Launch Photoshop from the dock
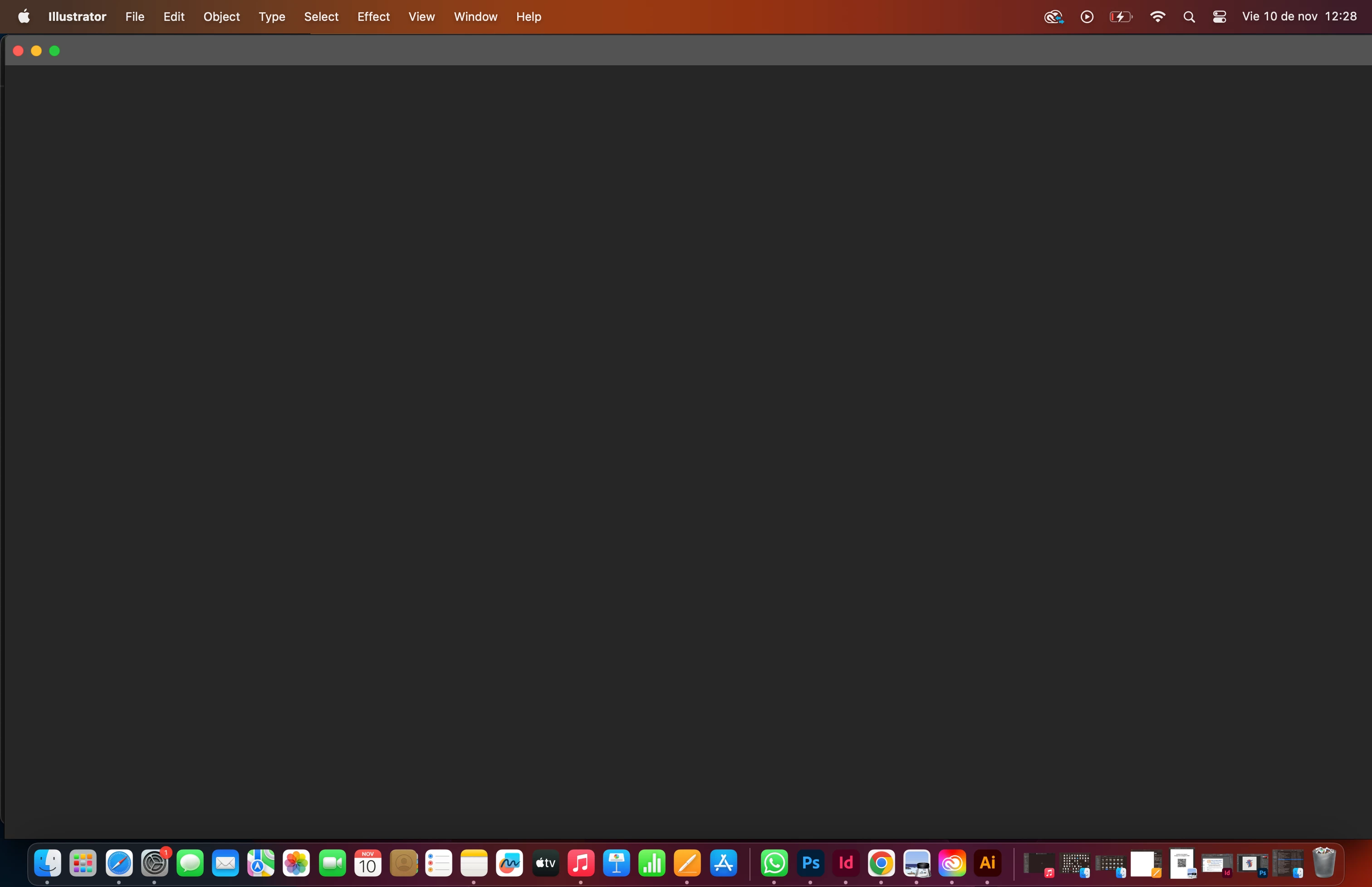The width and height of the screenshot is (1372, 887). [810, 863]
